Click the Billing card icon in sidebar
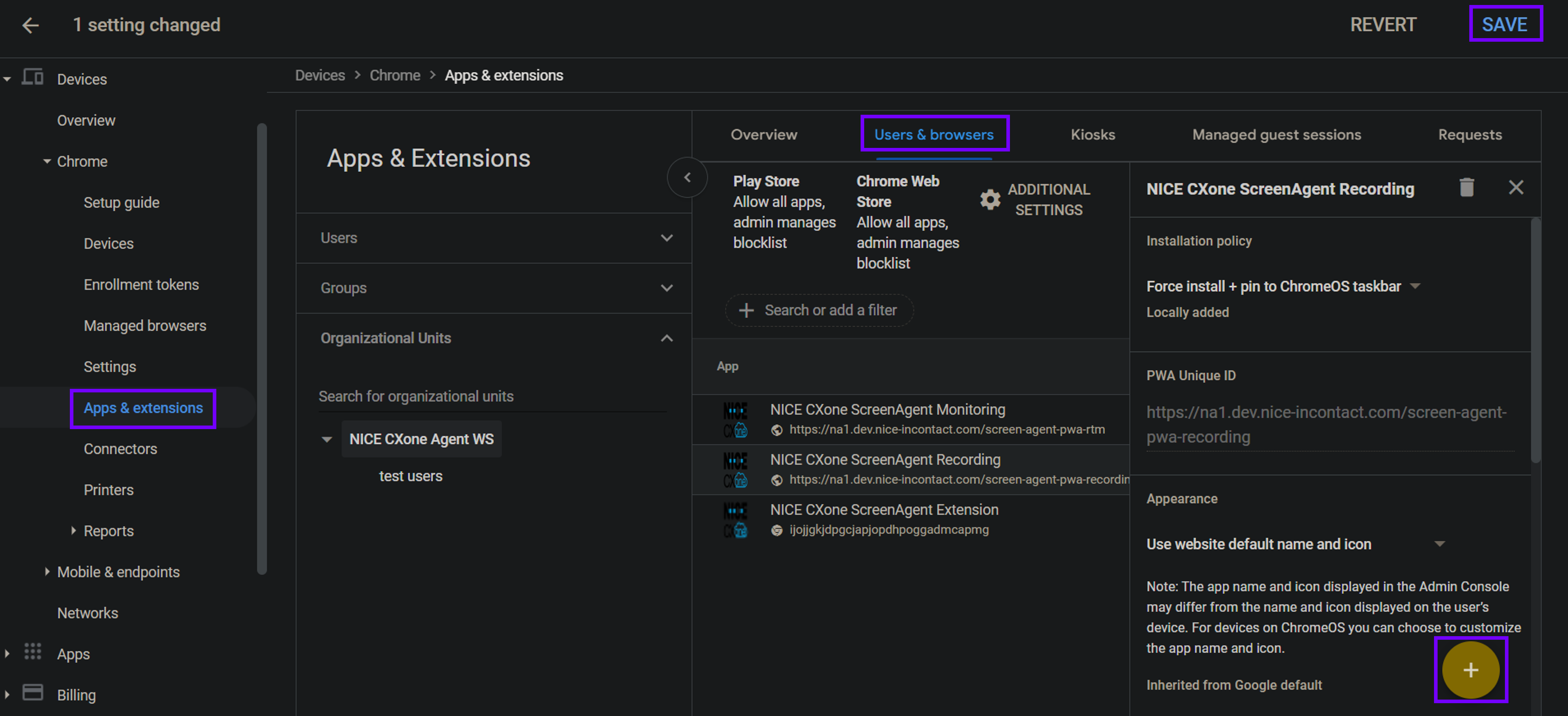 [32, 693]
